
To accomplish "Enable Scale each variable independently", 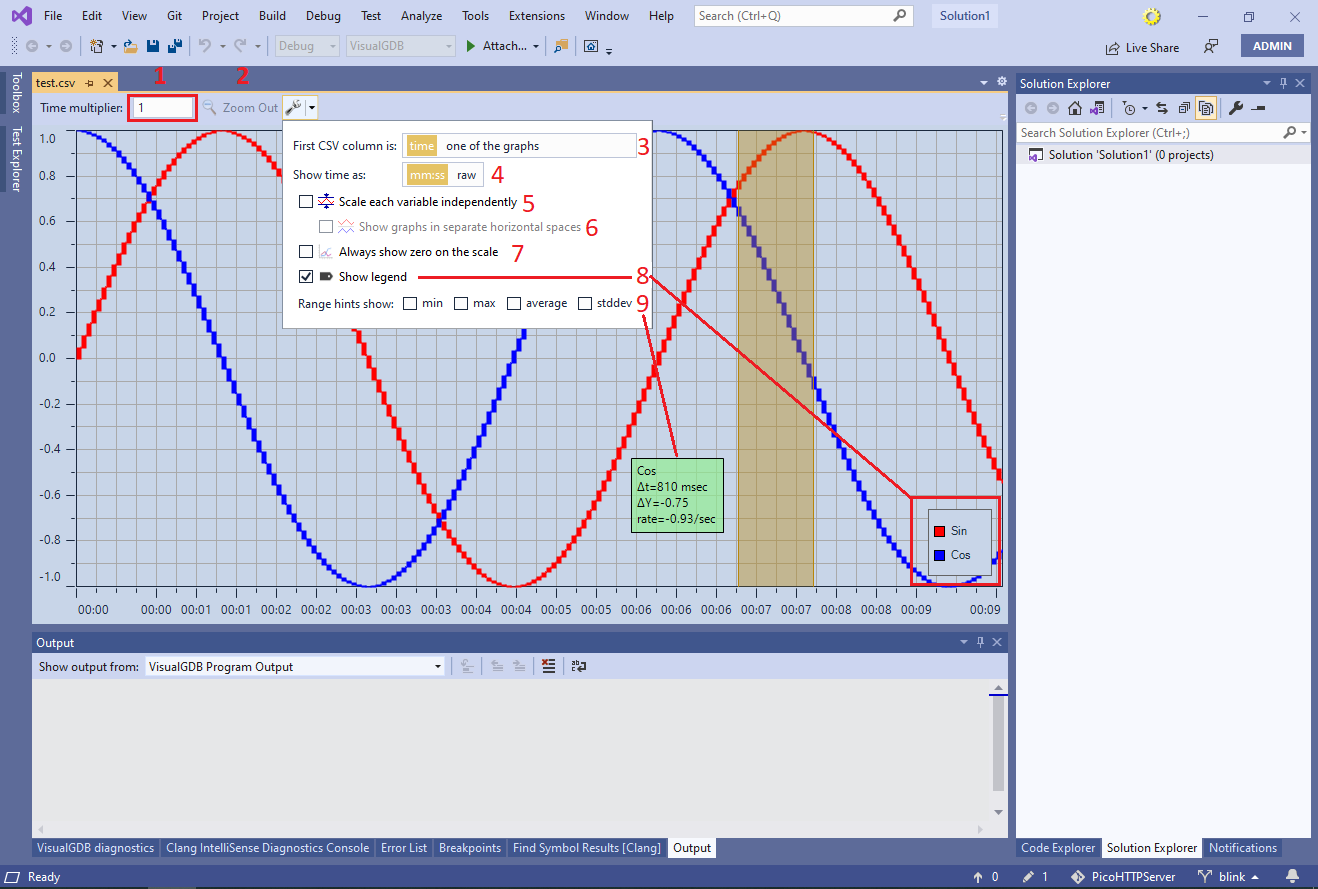I will (x=306, y=201).
